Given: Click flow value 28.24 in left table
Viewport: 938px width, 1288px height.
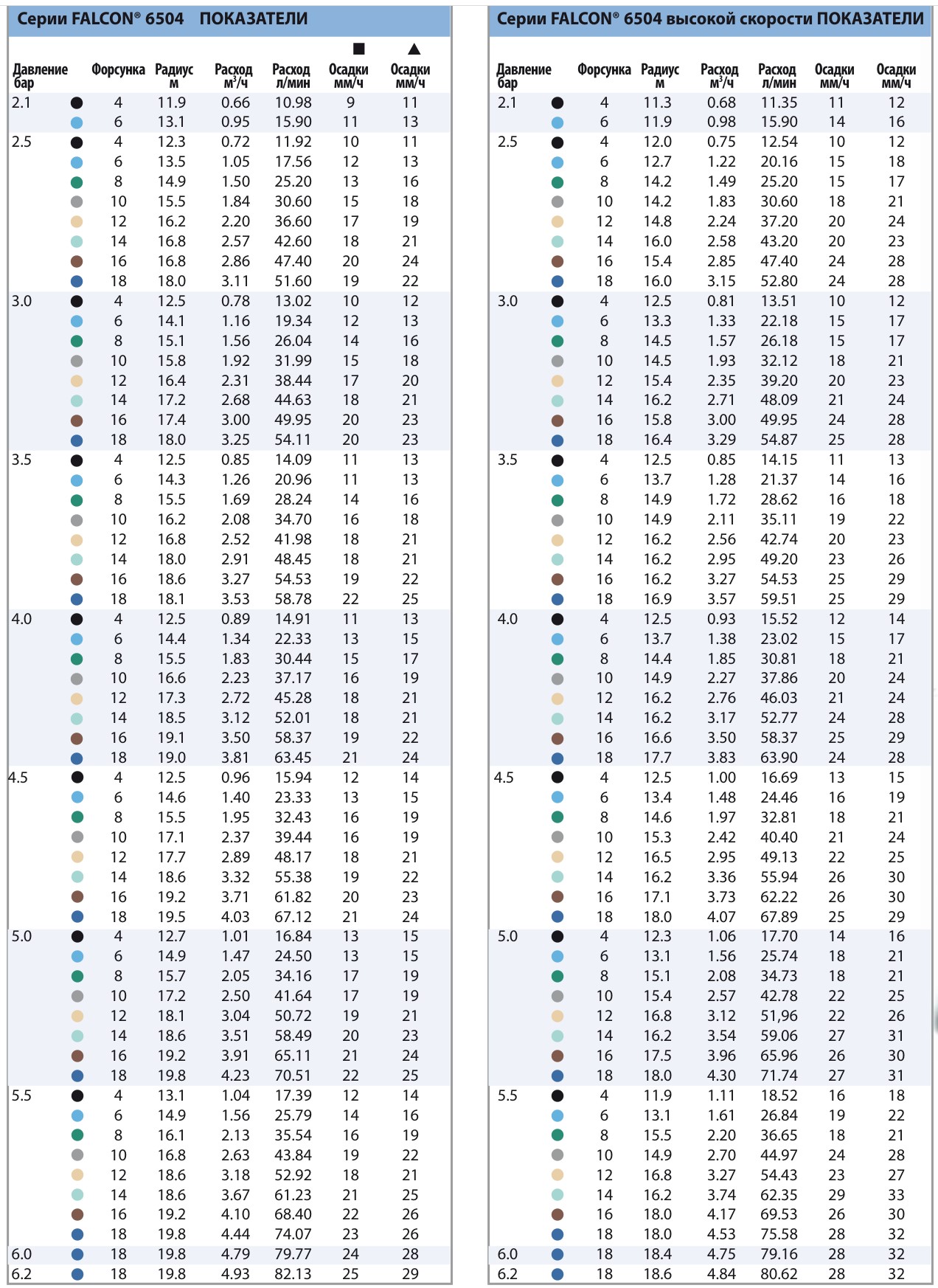Looking at the screenshot, I should tap(293, 499).
